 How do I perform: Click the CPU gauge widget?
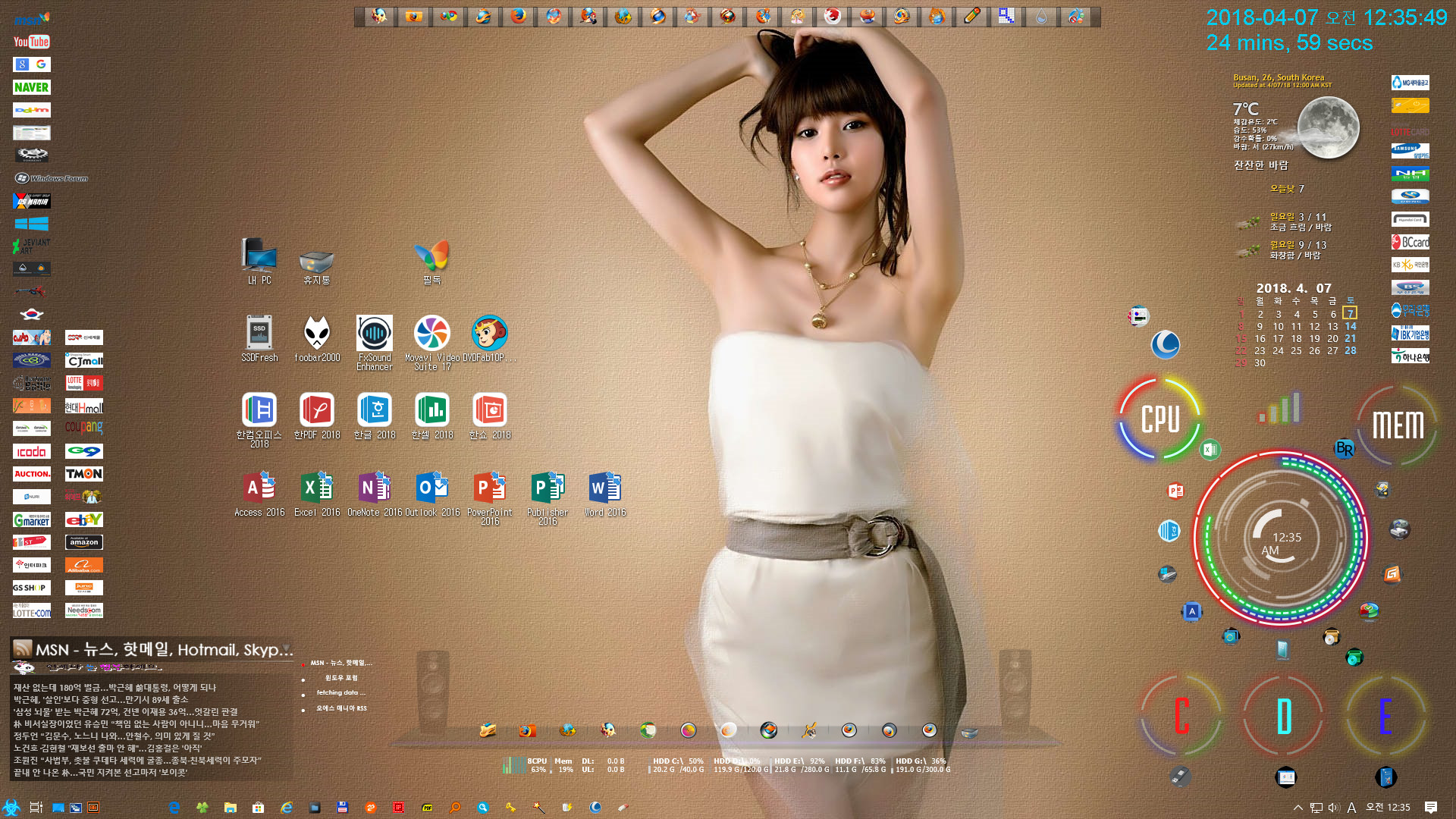[1159, 419]
